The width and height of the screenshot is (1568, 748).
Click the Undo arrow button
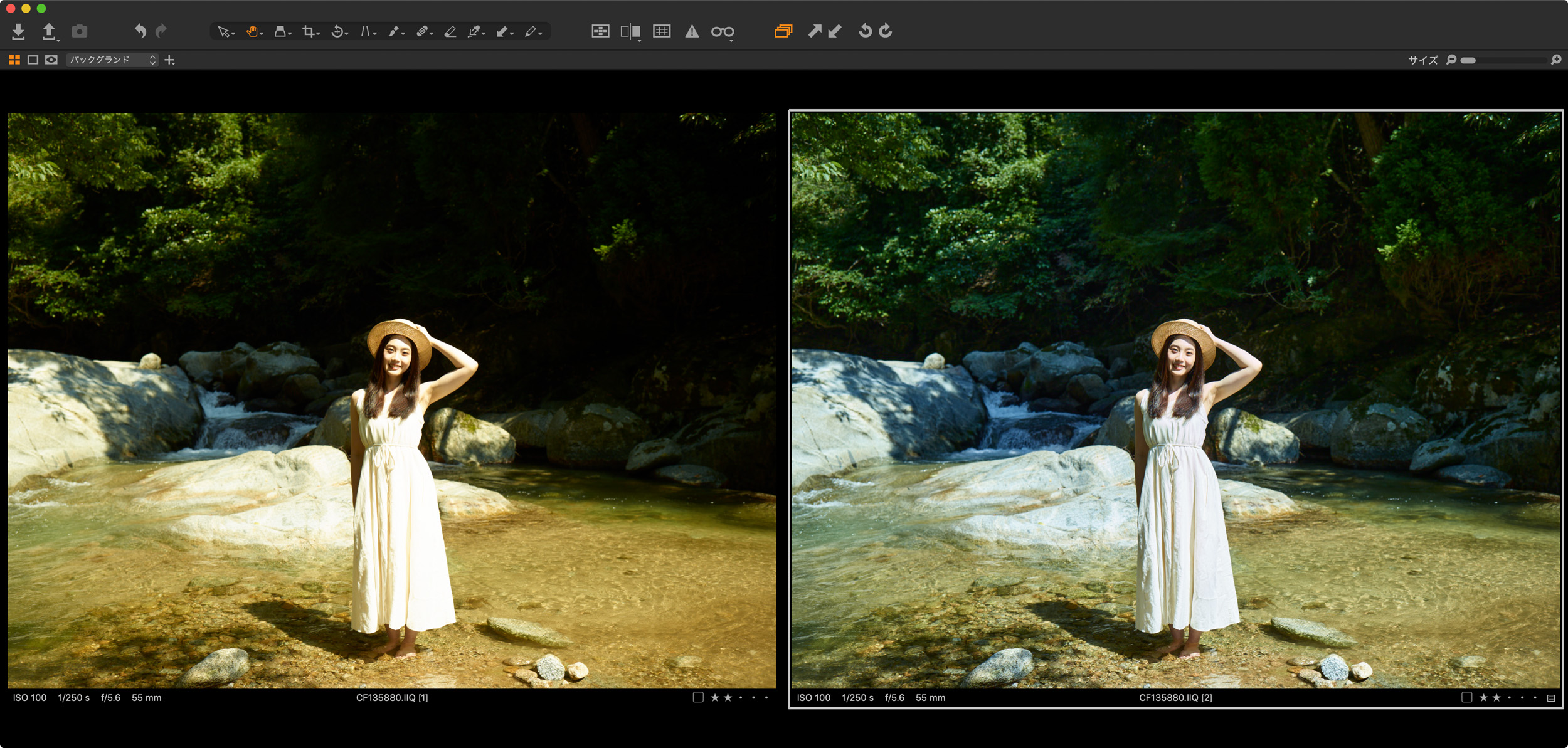coord(140,31)
